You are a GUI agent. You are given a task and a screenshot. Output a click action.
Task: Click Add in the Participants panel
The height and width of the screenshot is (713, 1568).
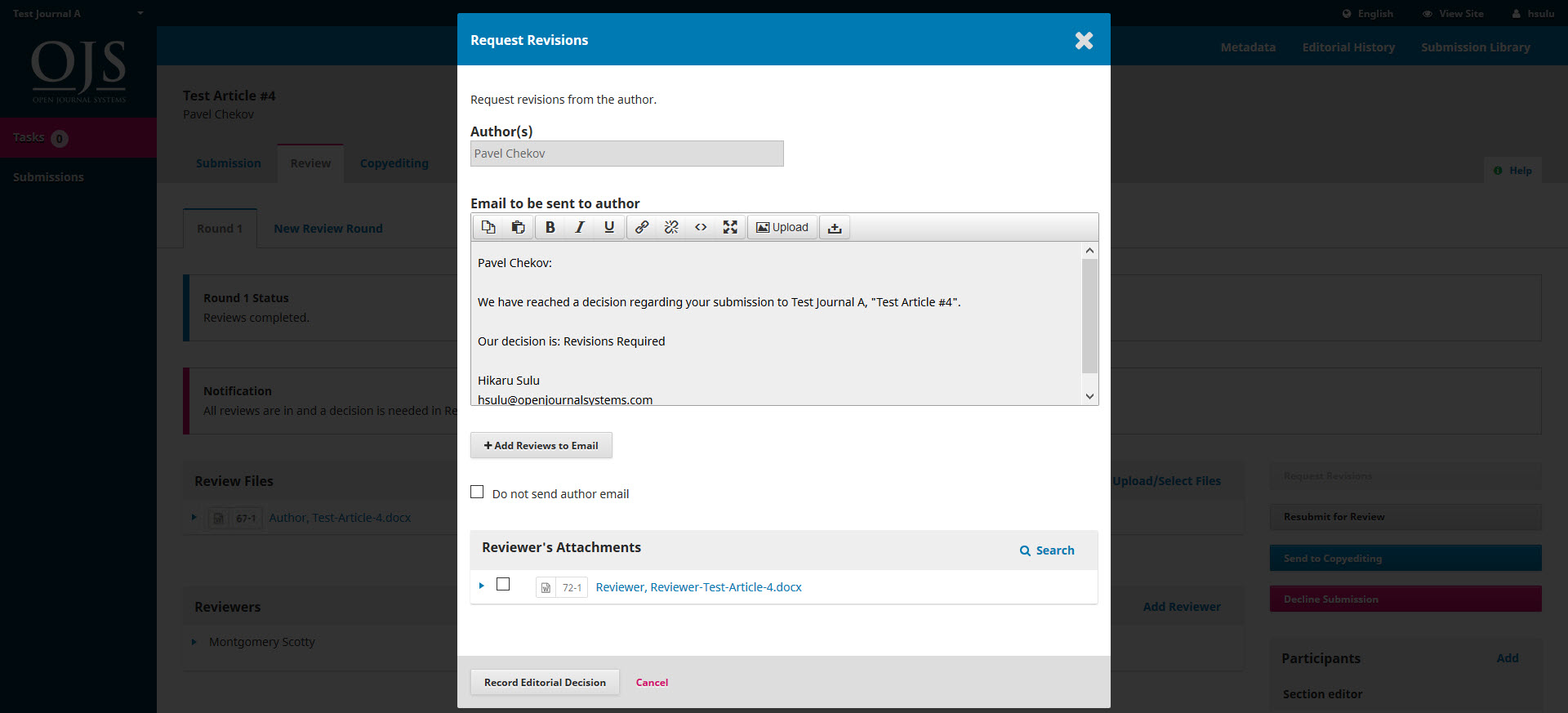click(1508, 658)
